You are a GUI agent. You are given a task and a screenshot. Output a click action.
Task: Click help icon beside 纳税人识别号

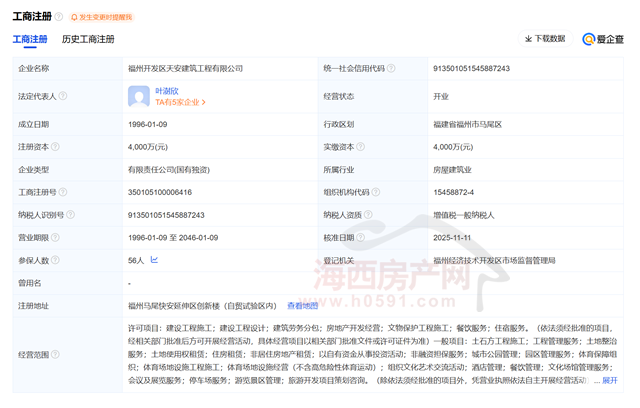68,215
